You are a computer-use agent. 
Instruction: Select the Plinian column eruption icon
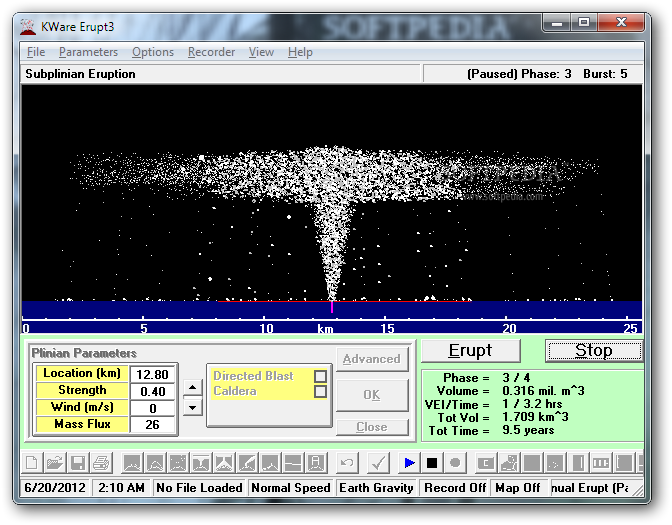pos(201,463)
